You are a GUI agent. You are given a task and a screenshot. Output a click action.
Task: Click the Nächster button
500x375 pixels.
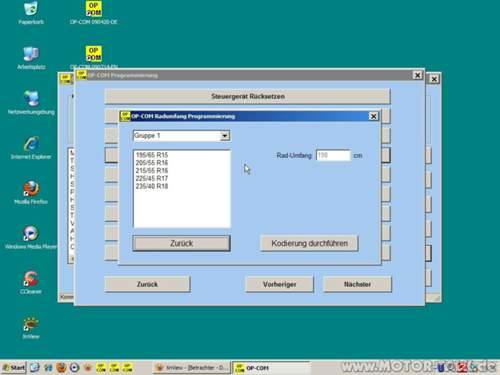[x=357, y=284]
